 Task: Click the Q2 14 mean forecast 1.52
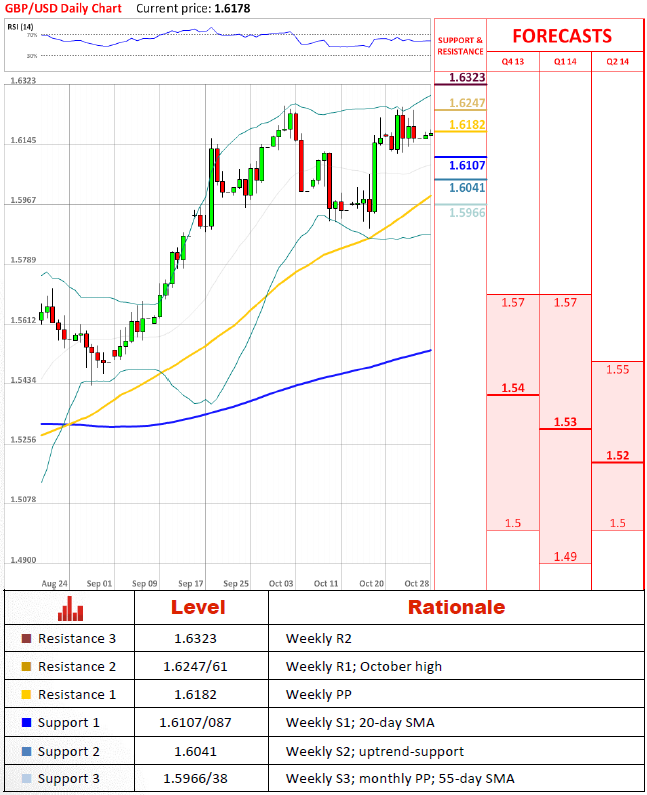click(618, 455)
